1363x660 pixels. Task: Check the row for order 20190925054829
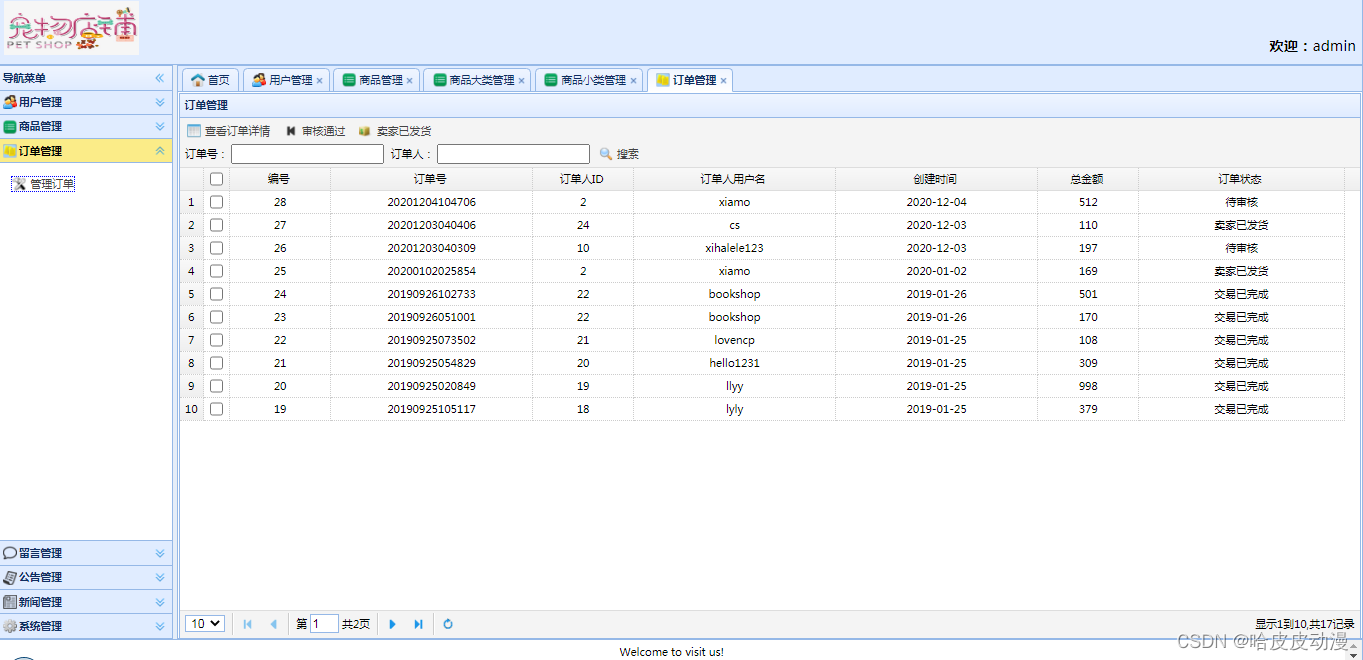pos(216,363)
